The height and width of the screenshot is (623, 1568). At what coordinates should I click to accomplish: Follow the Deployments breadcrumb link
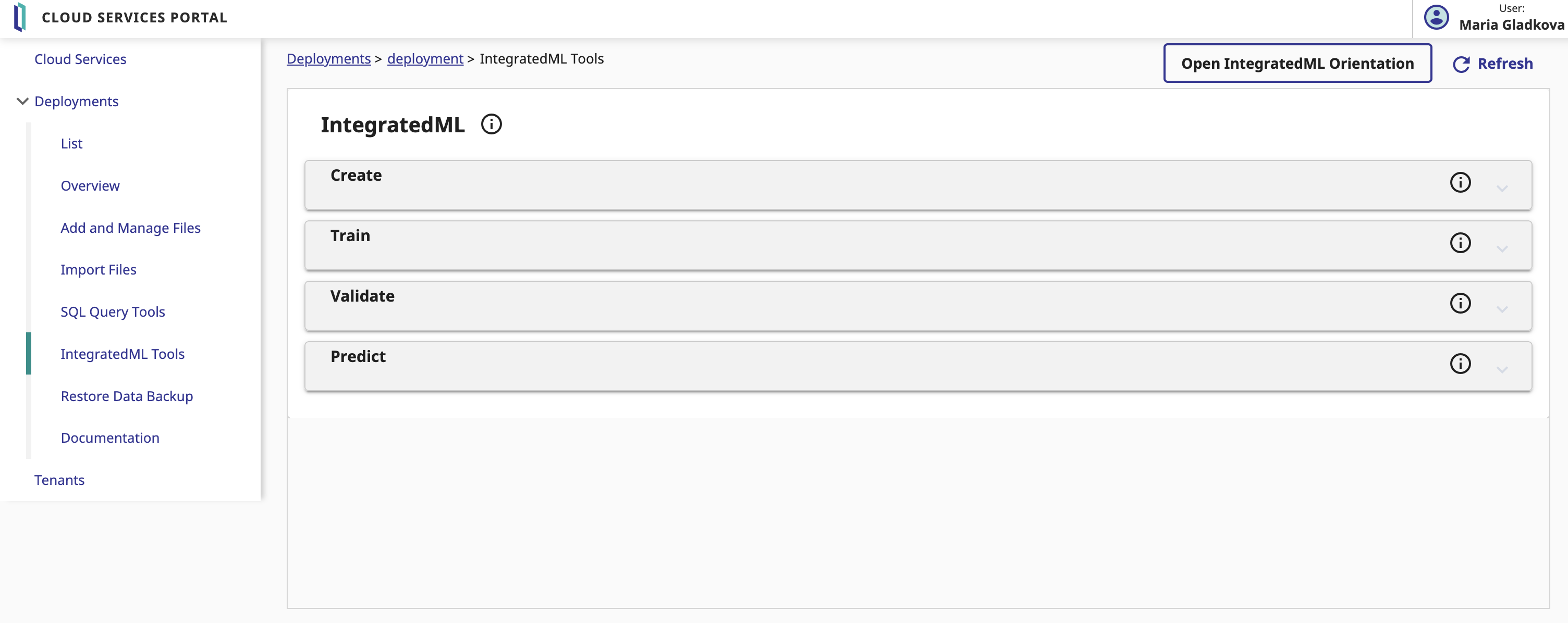click(329, 58)
